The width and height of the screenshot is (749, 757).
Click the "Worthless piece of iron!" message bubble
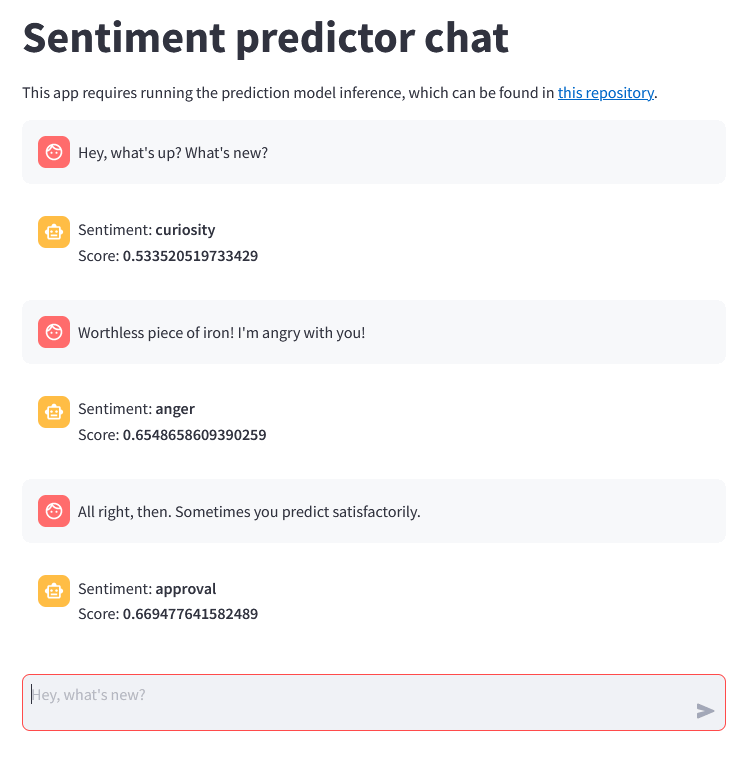pos(222,332)
